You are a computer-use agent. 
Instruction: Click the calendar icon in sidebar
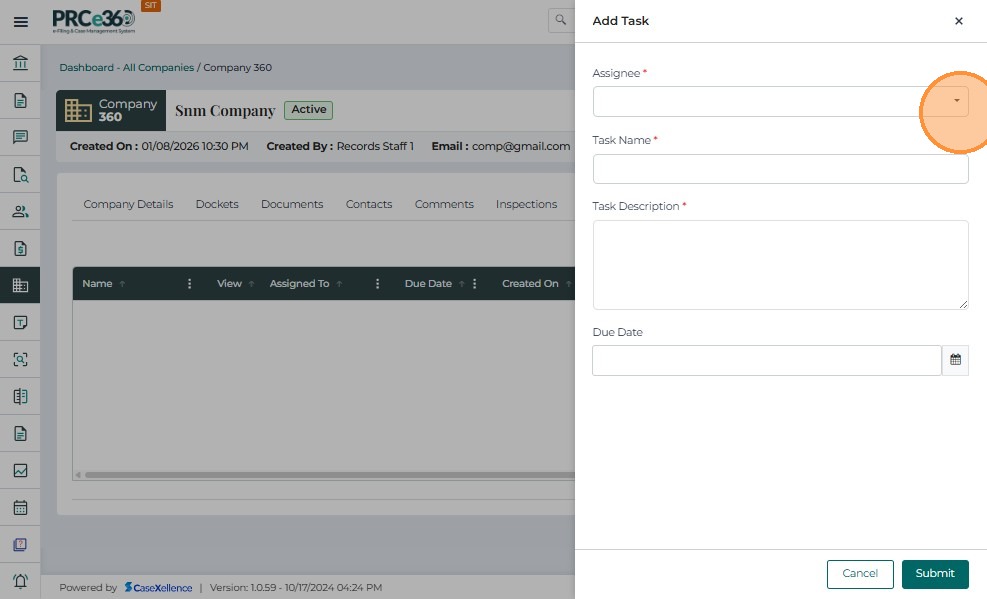tap(20, 507)
